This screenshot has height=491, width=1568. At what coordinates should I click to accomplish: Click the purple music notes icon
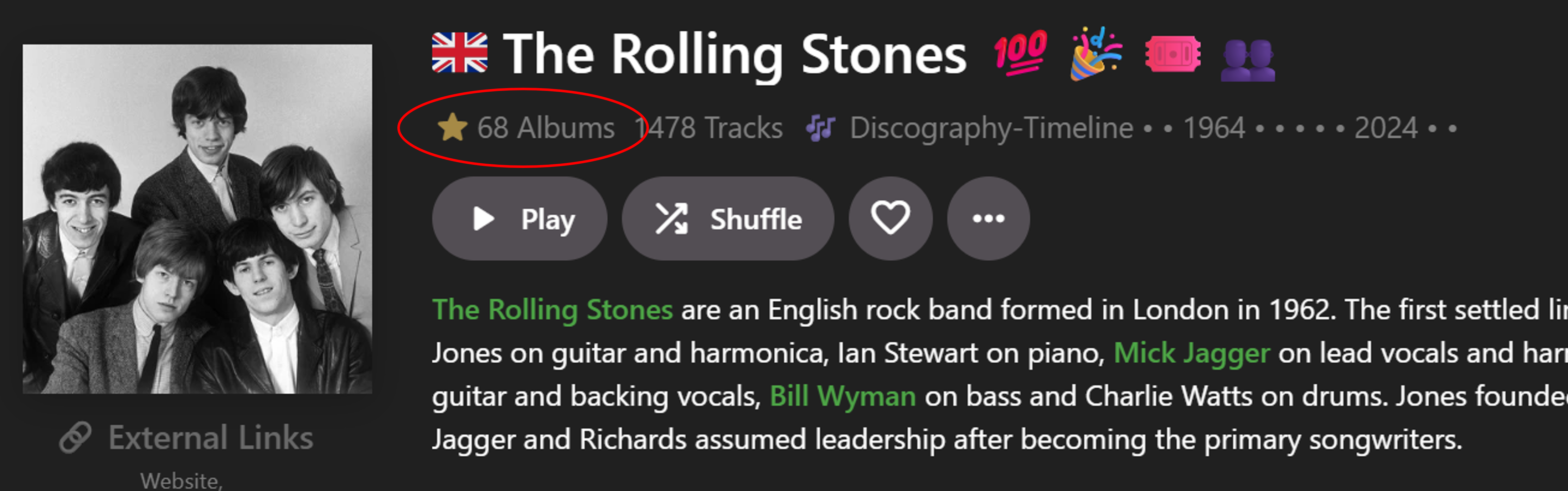pyautogui.click(x=820, y=128)
